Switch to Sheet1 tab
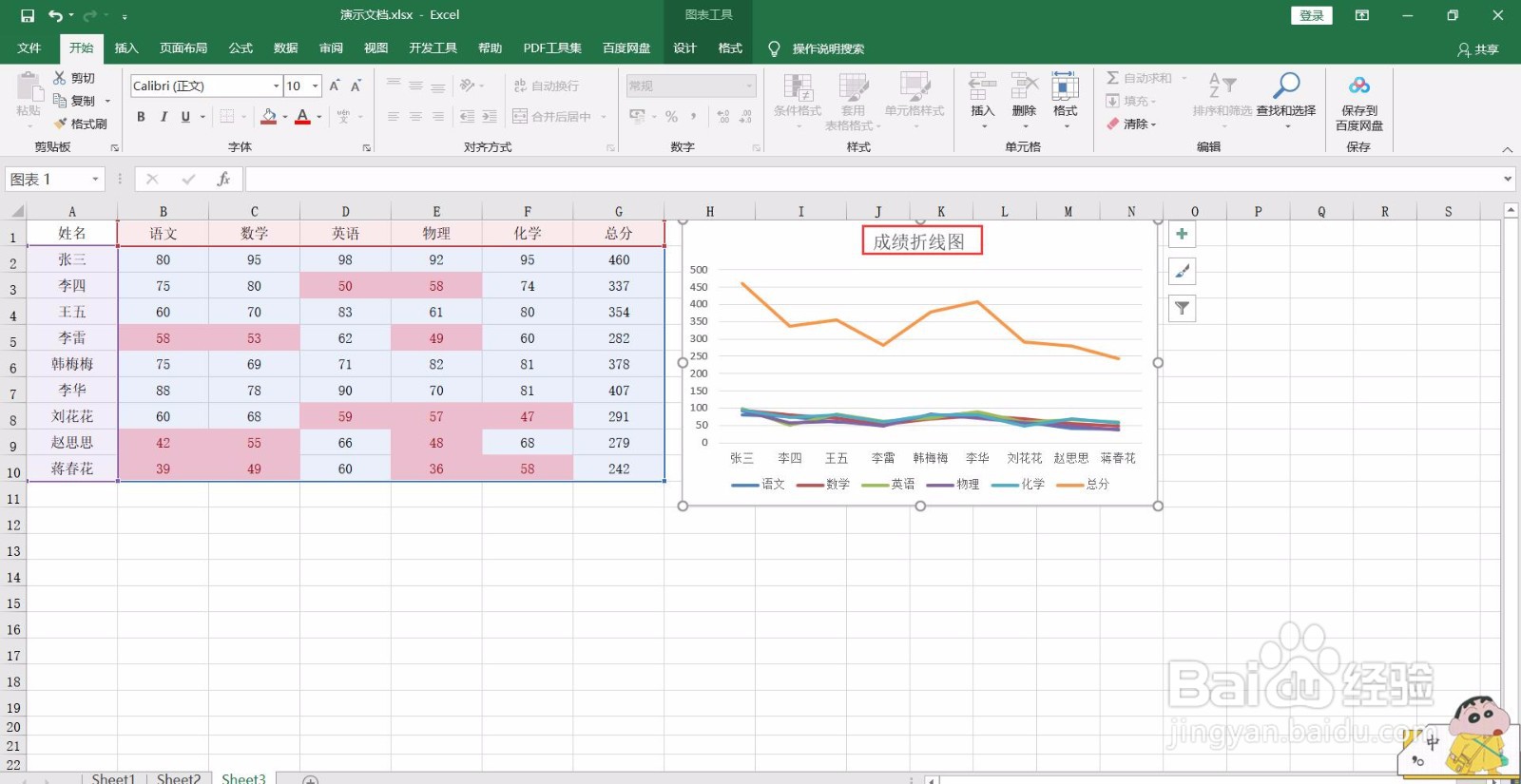This screenshot has width=1521, height=784. tap(113, 778)
